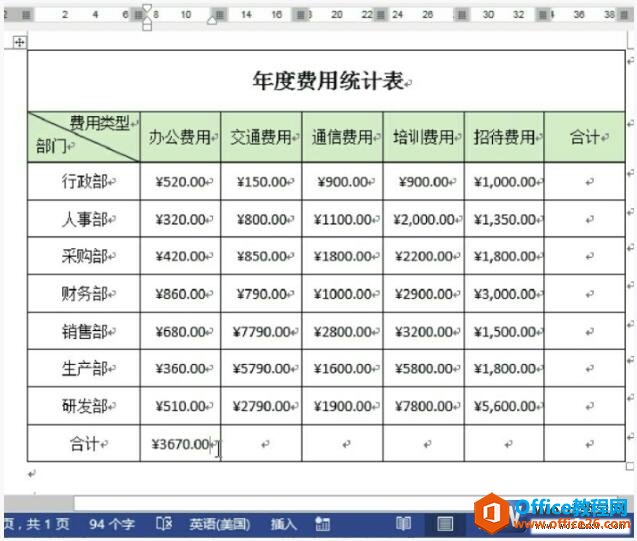
Task: Click the 英语(美国) language indicator
Action: point(220,524)
